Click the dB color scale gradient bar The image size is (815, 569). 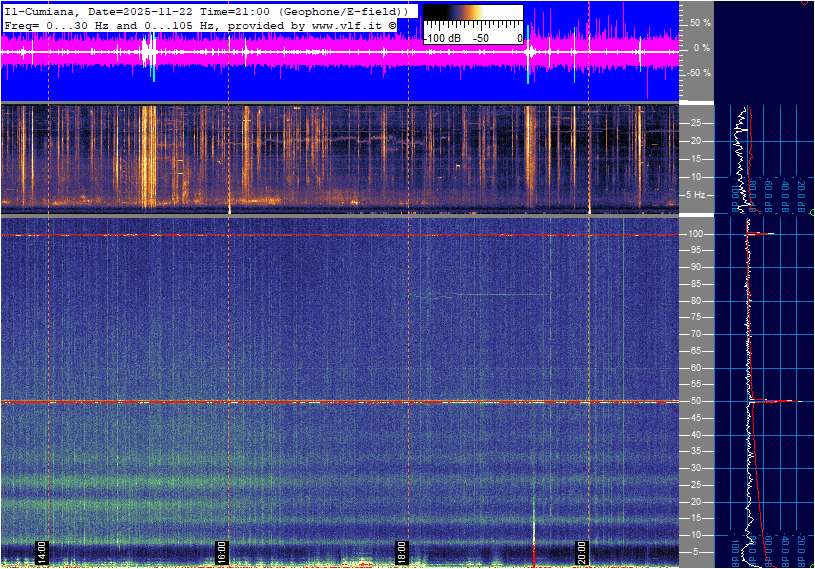click(472, 14)
